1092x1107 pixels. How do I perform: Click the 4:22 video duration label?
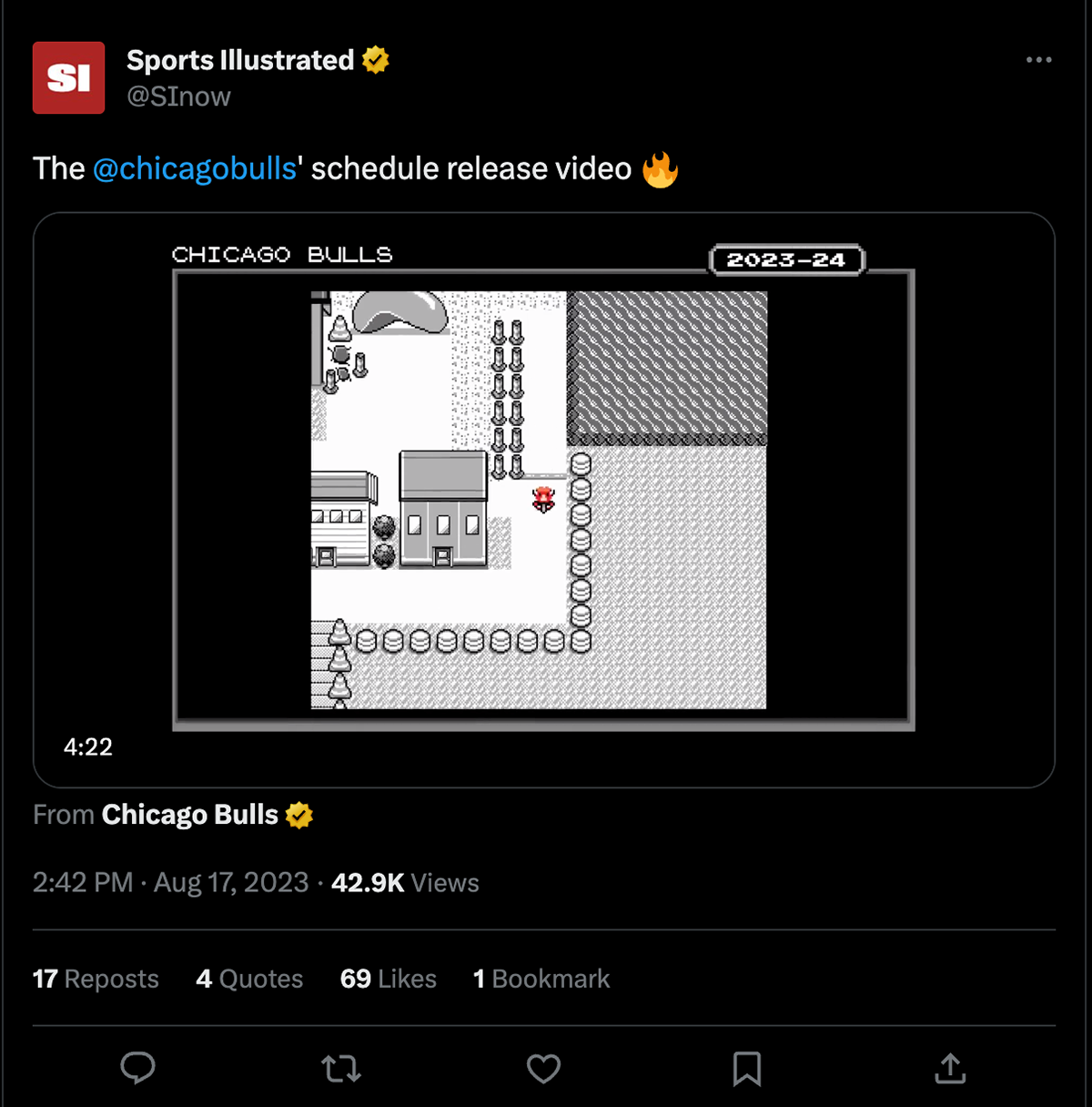88,747
